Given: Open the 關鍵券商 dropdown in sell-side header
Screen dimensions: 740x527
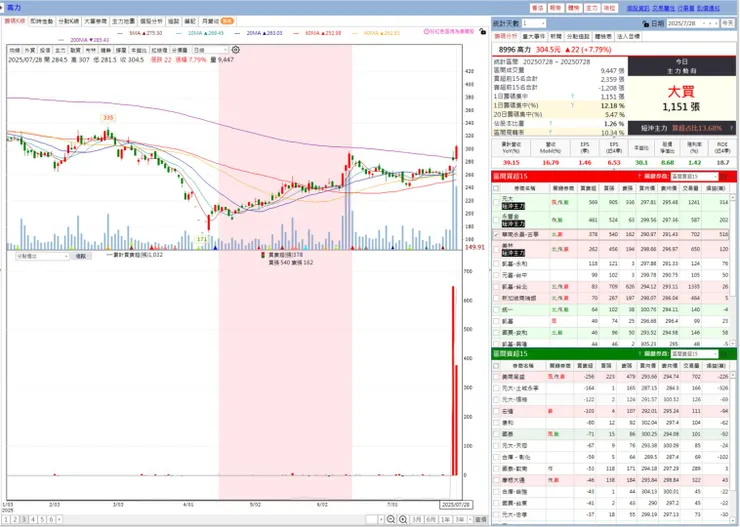Looking at the screenshot, I should [x=694, y=354].
